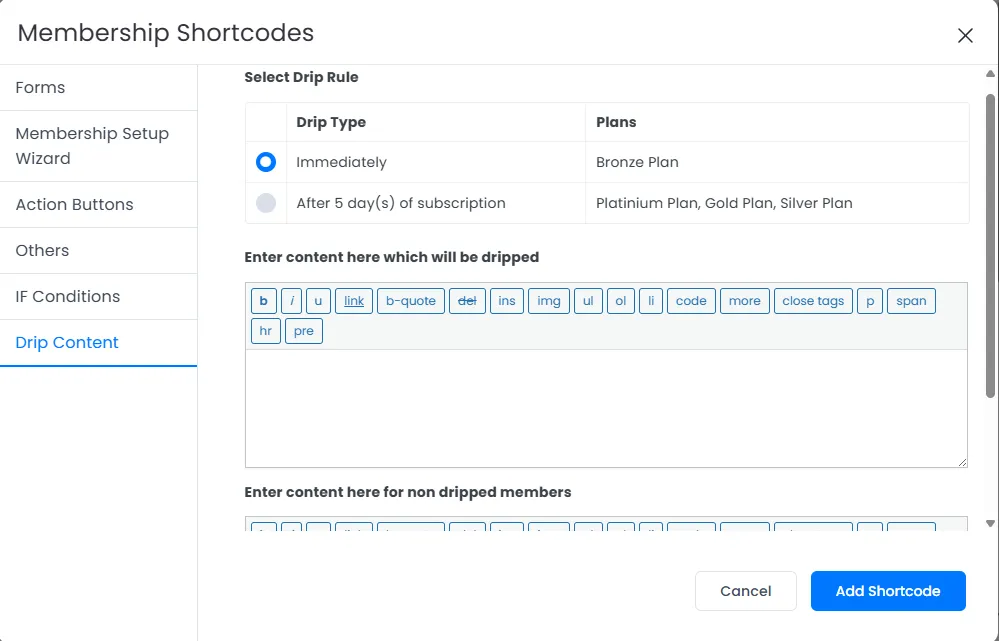The image size is (999, 641).
Task: Insert an unordered list
Action: tap(588, 300)
